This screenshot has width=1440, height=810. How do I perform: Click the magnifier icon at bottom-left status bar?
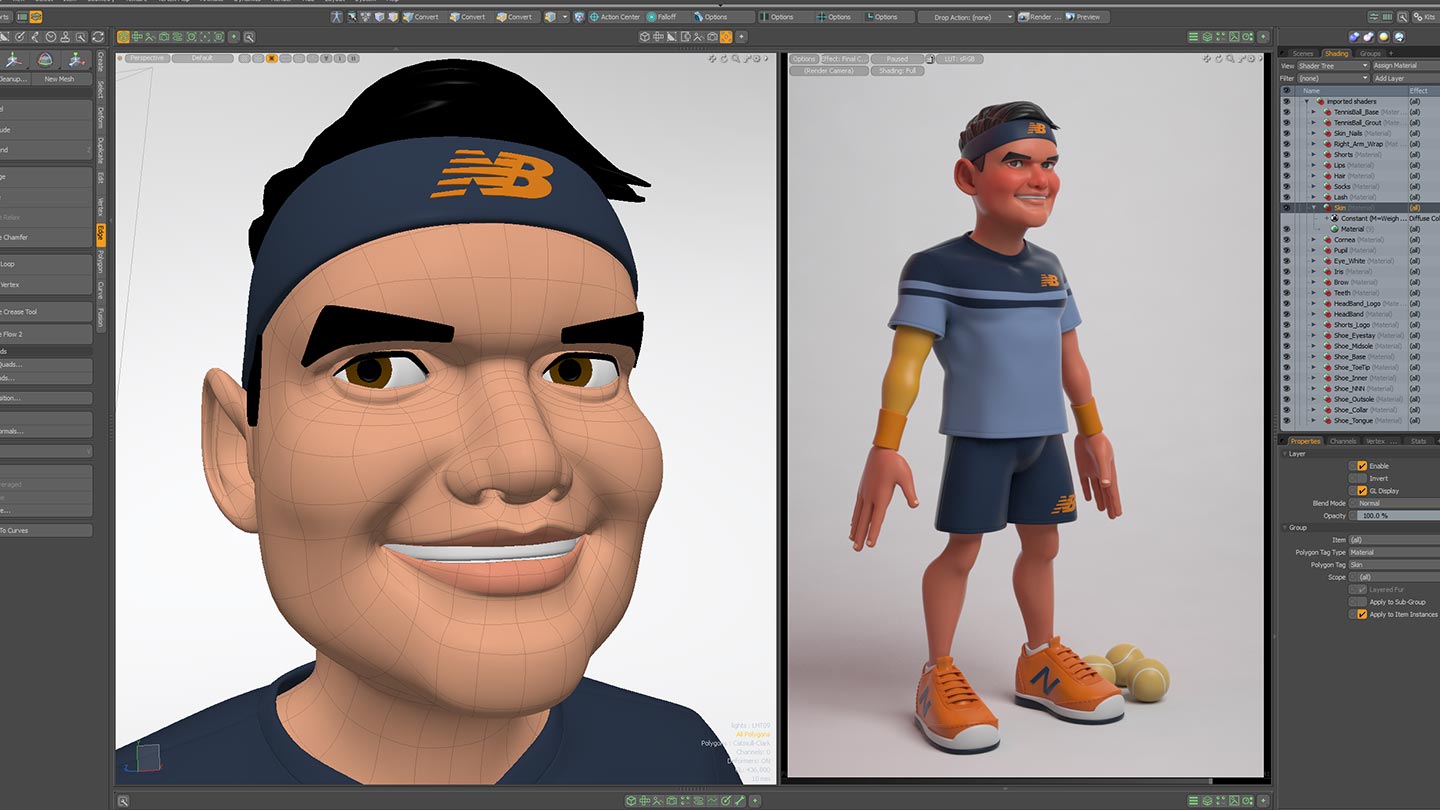pyautogui.click(x=123, y=801)
